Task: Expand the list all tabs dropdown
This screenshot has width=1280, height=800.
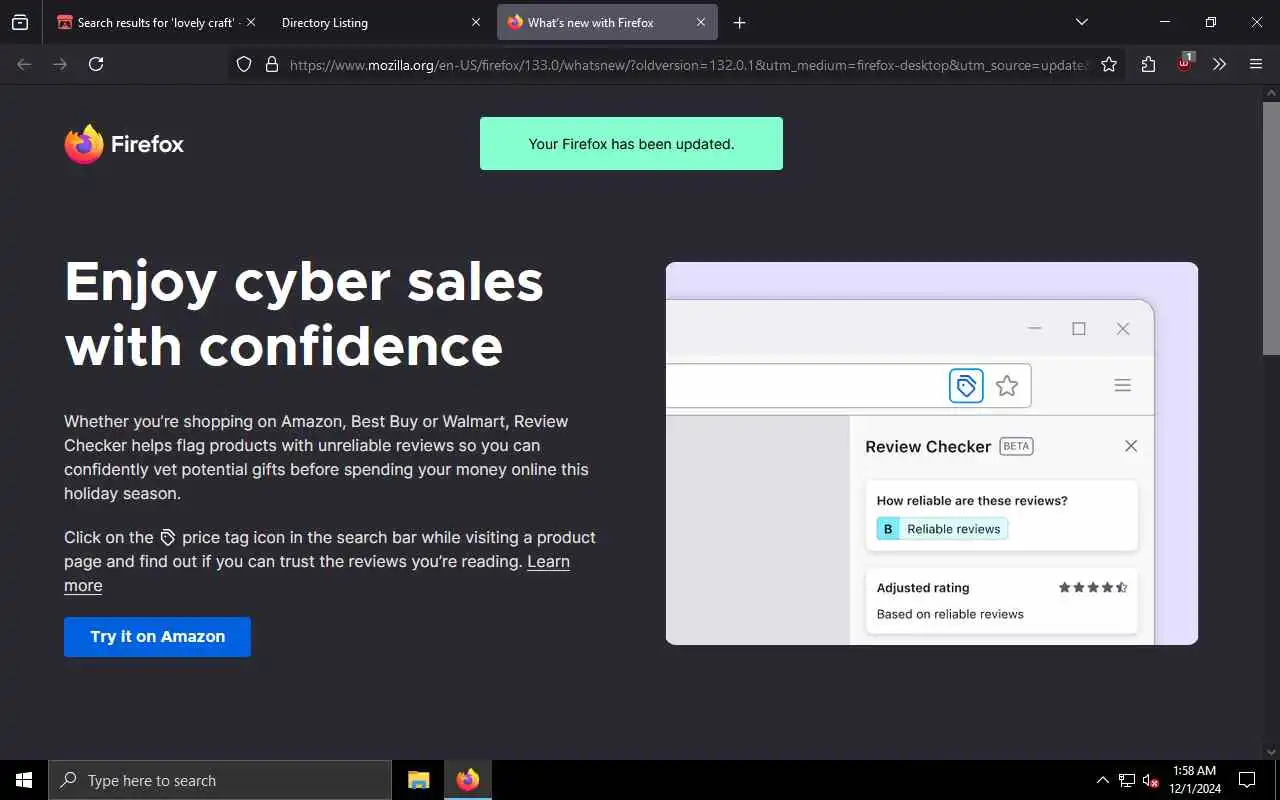Action: [x=1081, y=22]
